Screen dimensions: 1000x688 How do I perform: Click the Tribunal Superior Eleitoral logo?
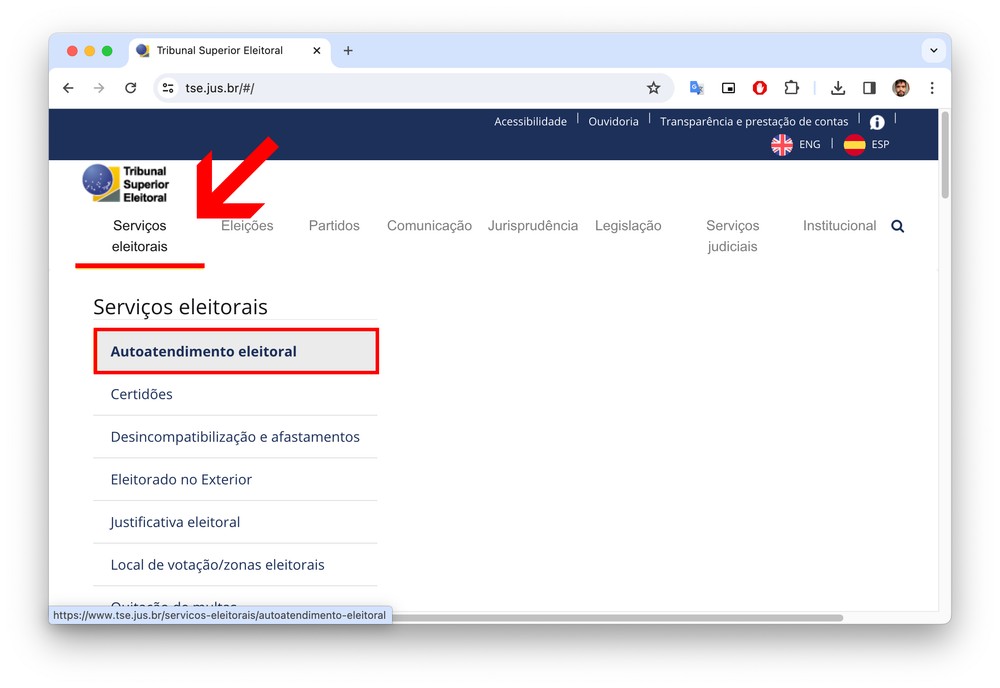(x=126, y=184)
